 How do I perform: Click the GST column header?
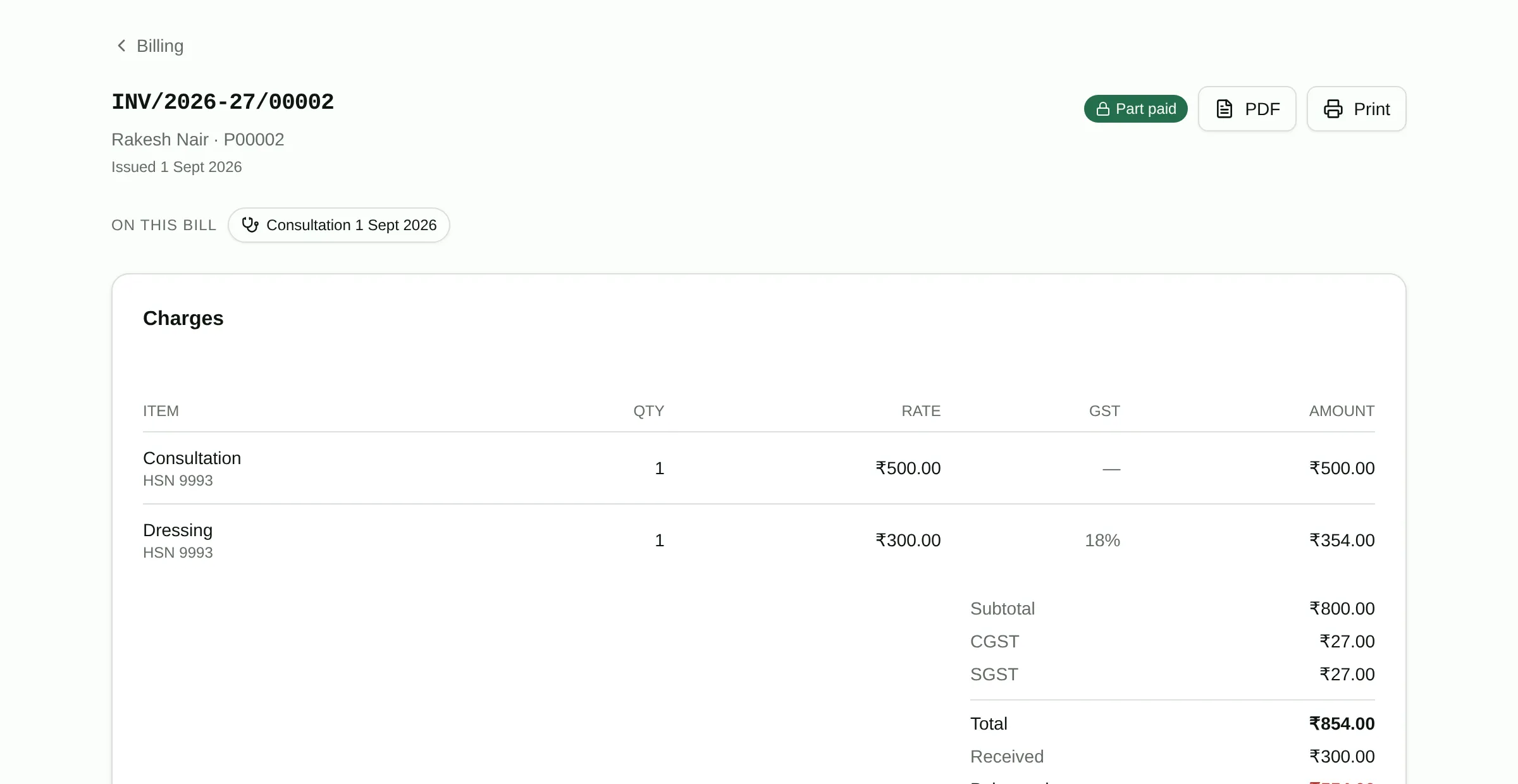pos(1104,411)
